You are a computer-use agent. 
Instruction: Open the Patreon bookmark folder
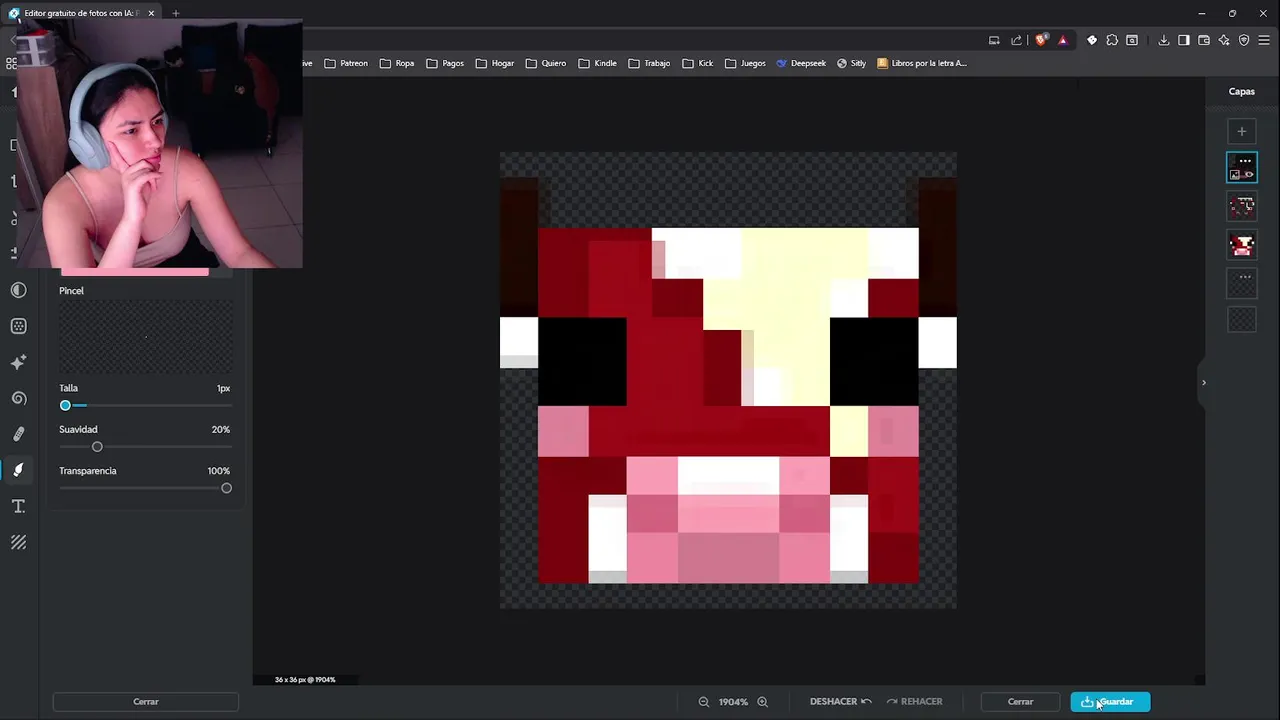click(x=346, y=63)
